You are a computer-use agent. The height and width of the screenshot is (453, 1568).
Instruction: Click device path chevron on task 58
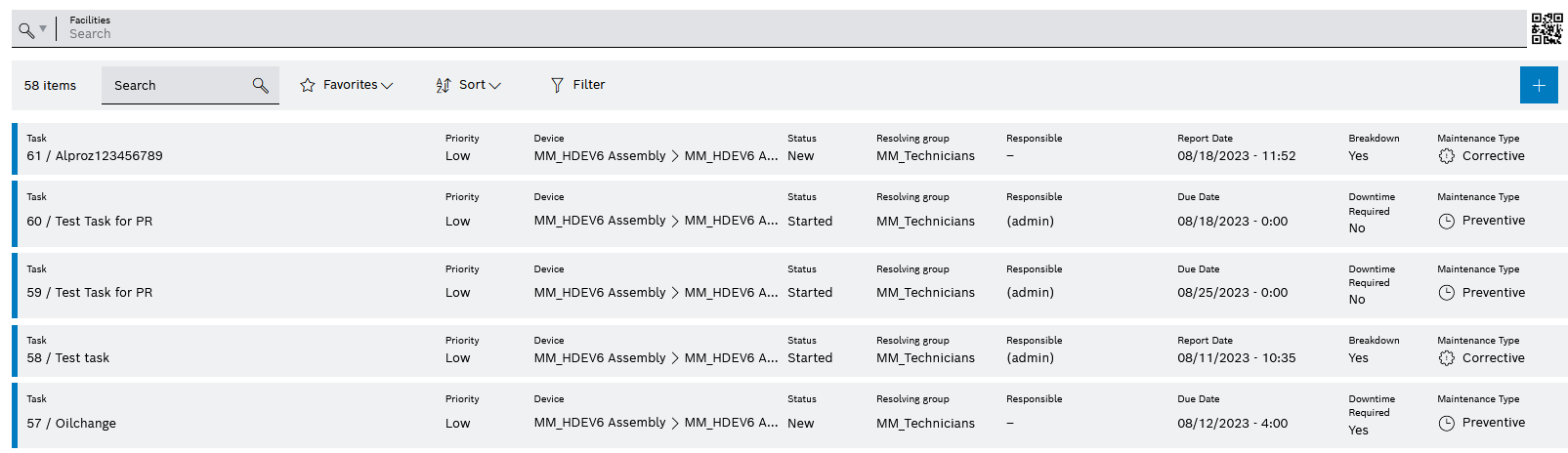tap(675, 358)
